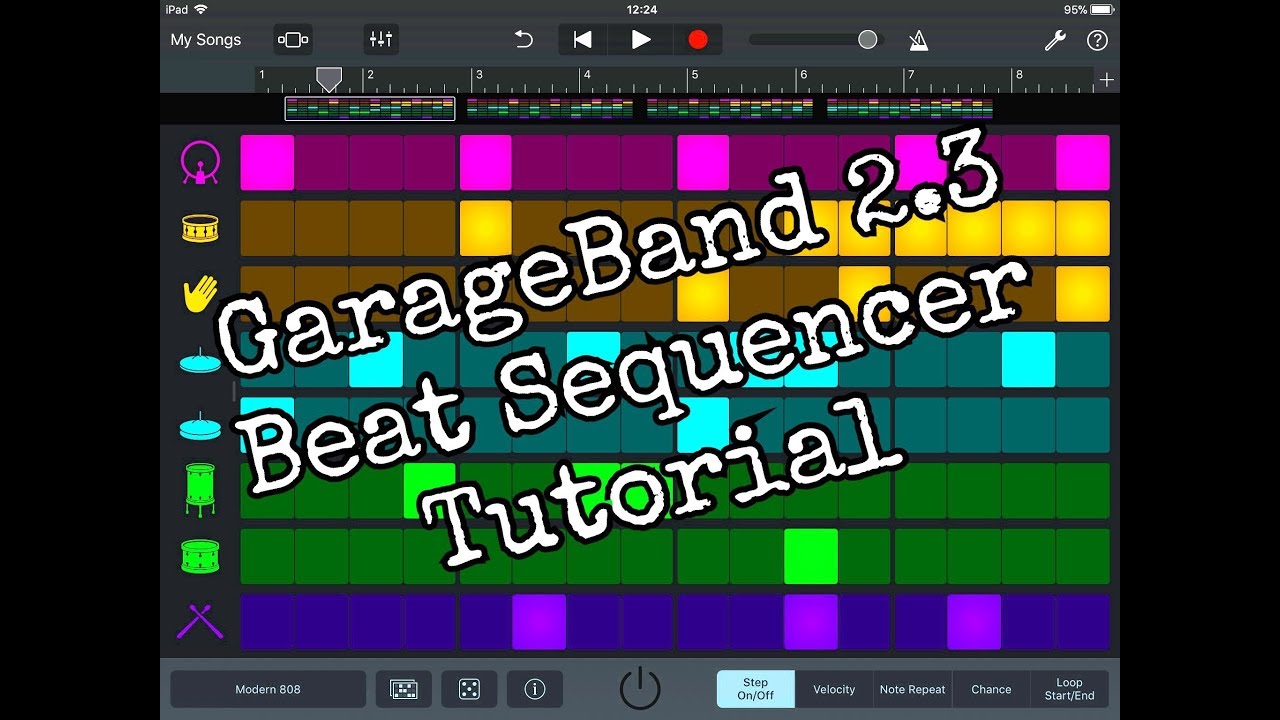Select the kick drum row icon
This screenshot has width=1280, height=720.
200,163
